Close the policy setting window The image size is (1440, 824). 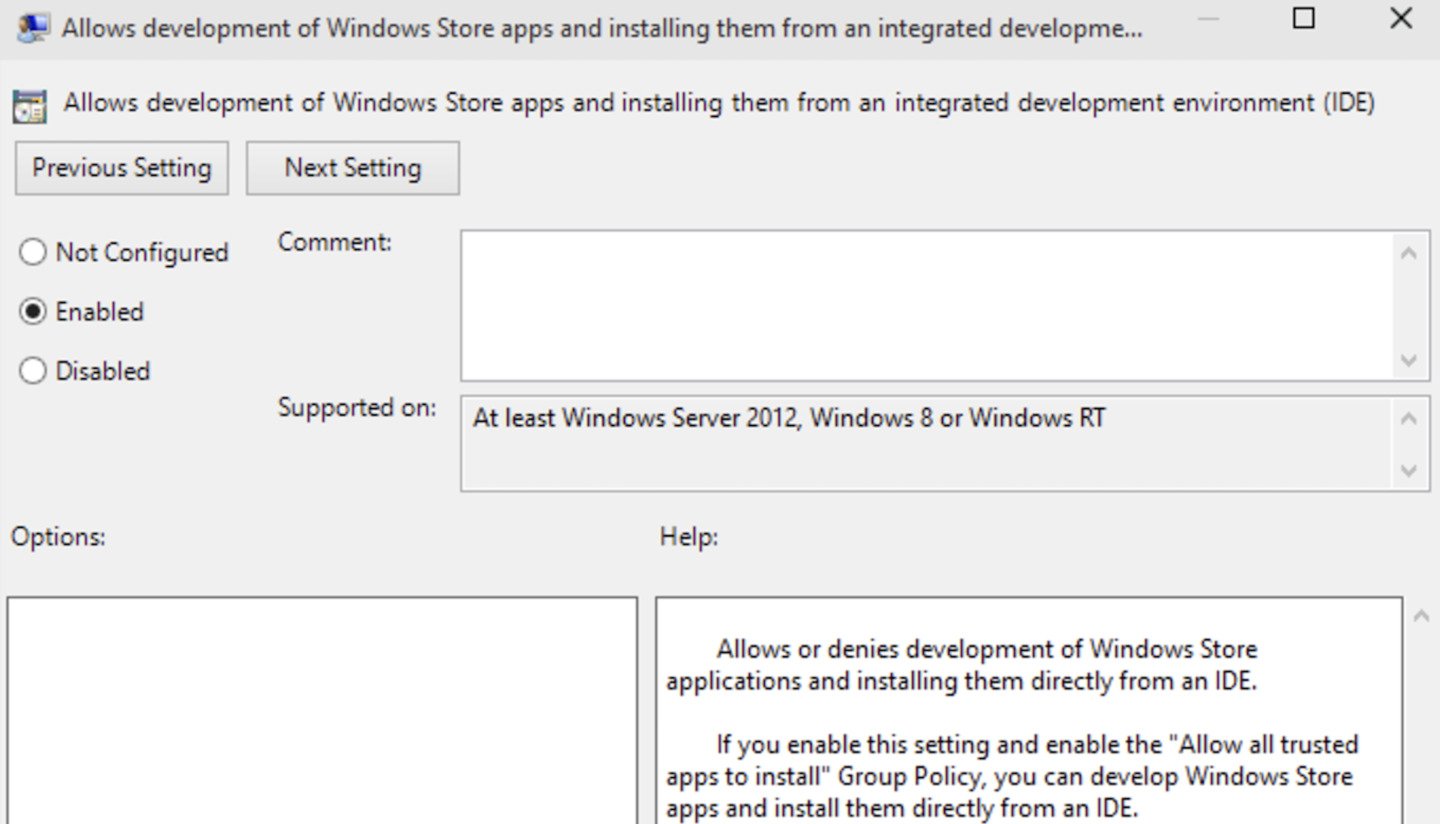click(1401, 18)
